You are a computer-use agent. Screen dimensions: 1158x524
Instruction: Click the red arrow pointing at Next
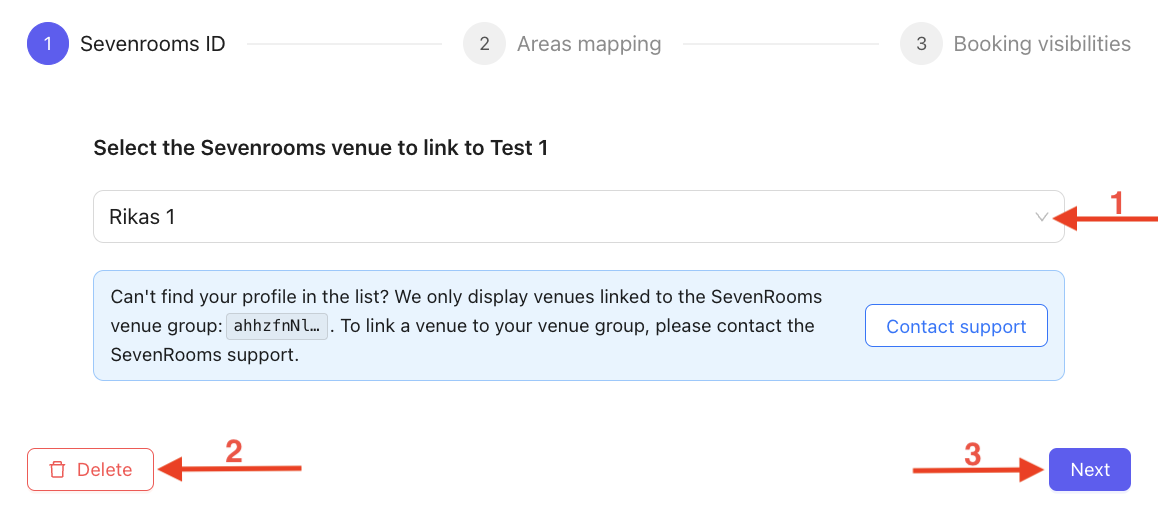click(x=978, y=470)
